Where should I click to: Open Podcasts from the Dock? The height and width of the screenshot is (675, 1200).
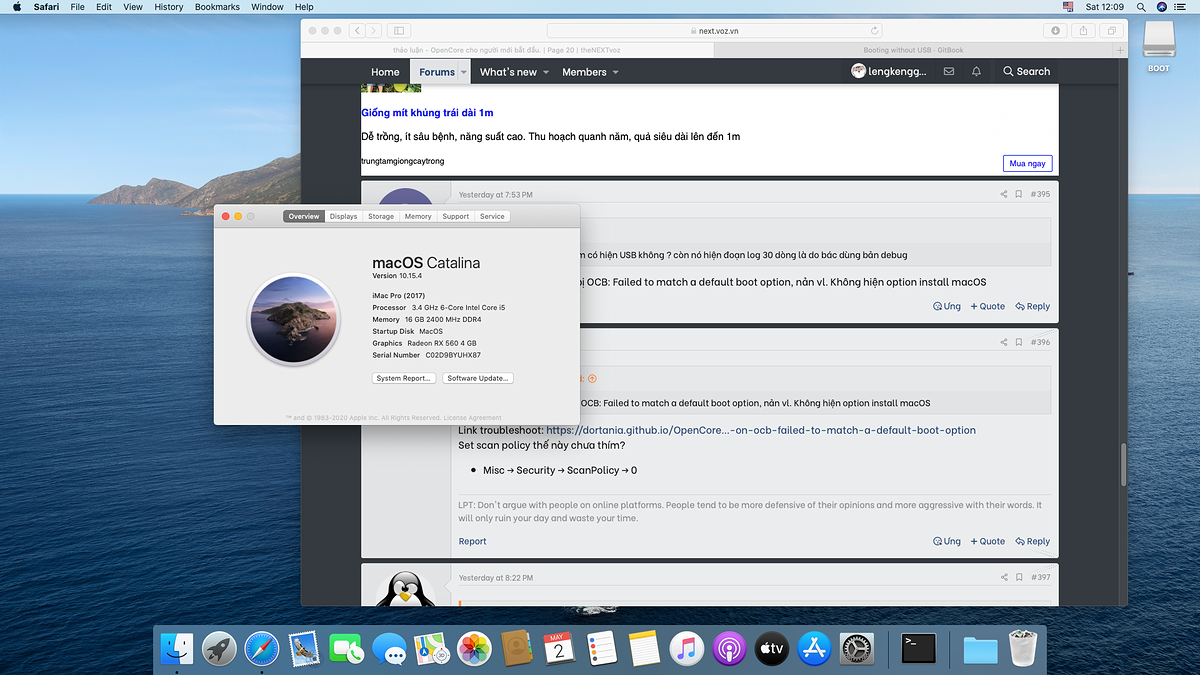click(x=729, y=649)
